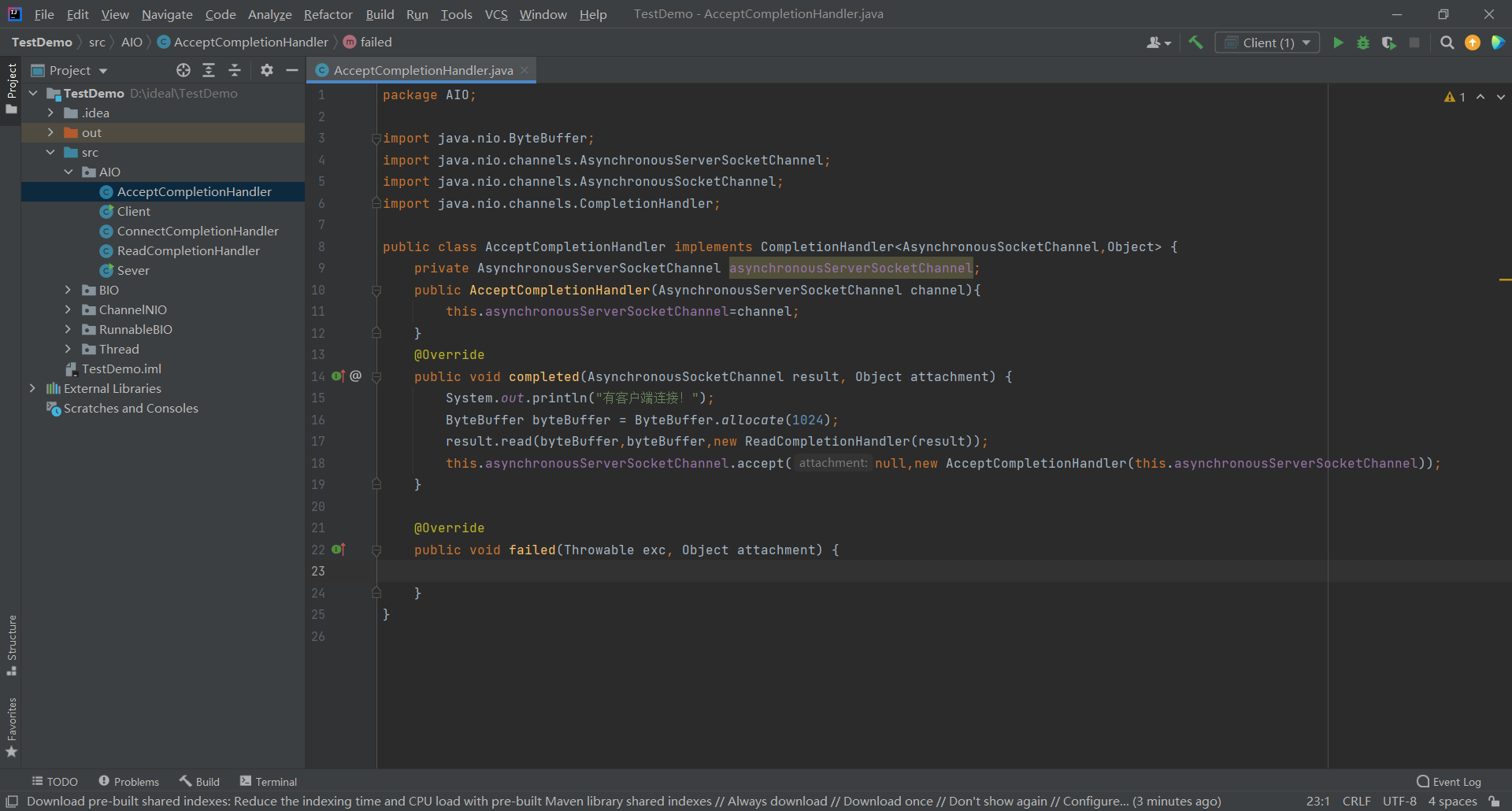Open Search Everywhere magnifier icon

[x=1447, y=43]
